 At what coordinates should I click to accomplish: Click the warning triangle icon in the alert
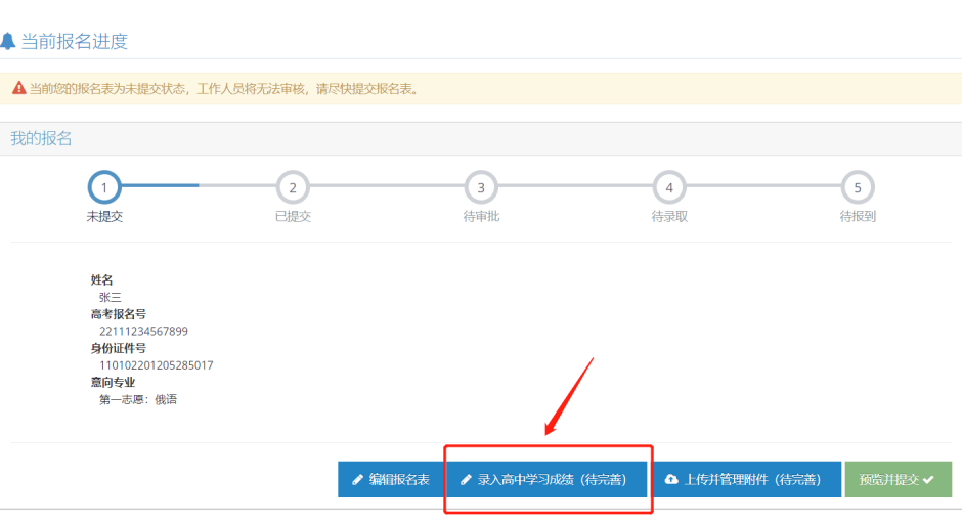19,89
